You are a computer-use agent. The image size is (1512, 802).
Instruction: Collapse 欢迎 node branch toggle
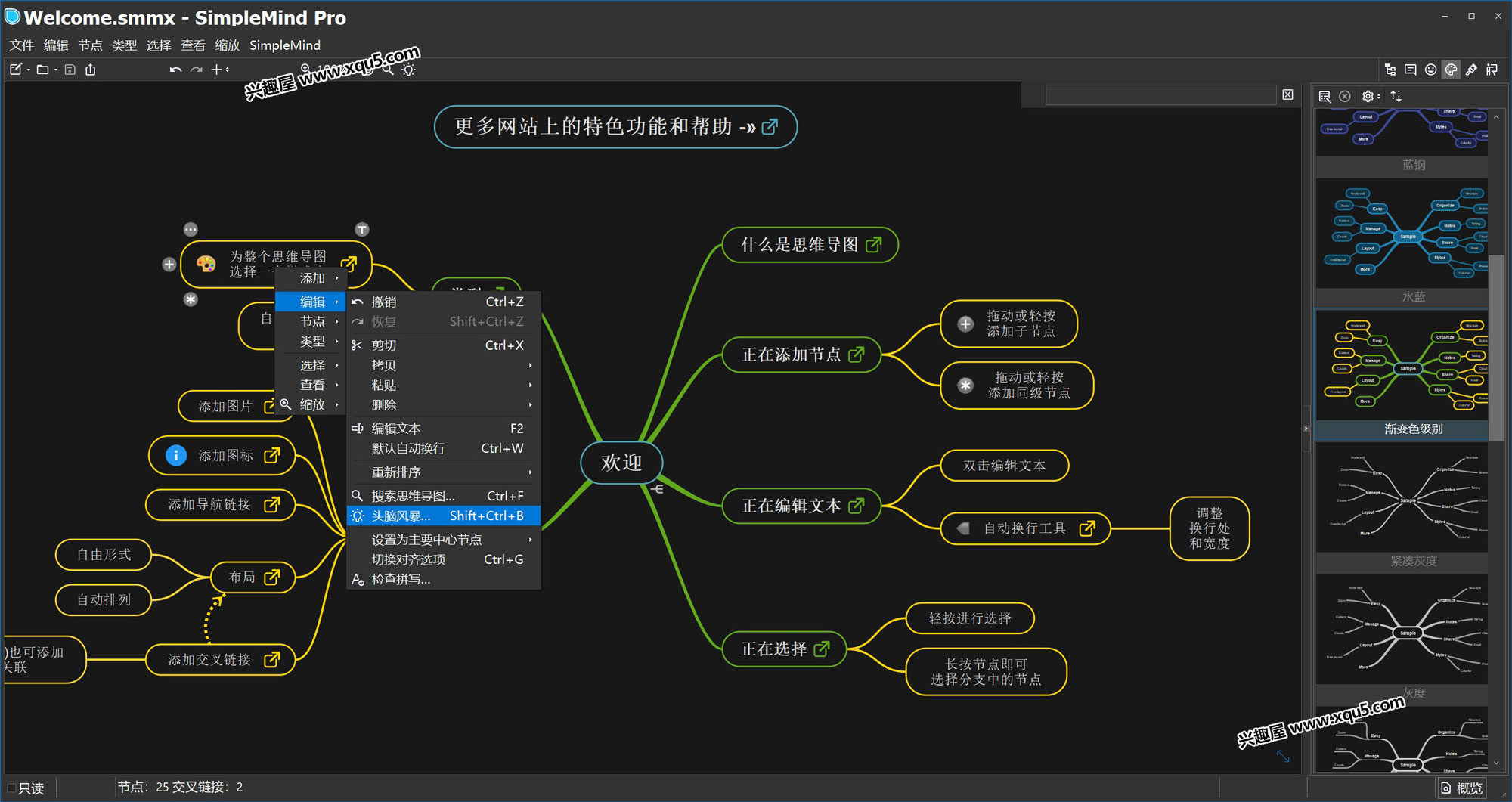pyautogui.click(x=658, y=489)
